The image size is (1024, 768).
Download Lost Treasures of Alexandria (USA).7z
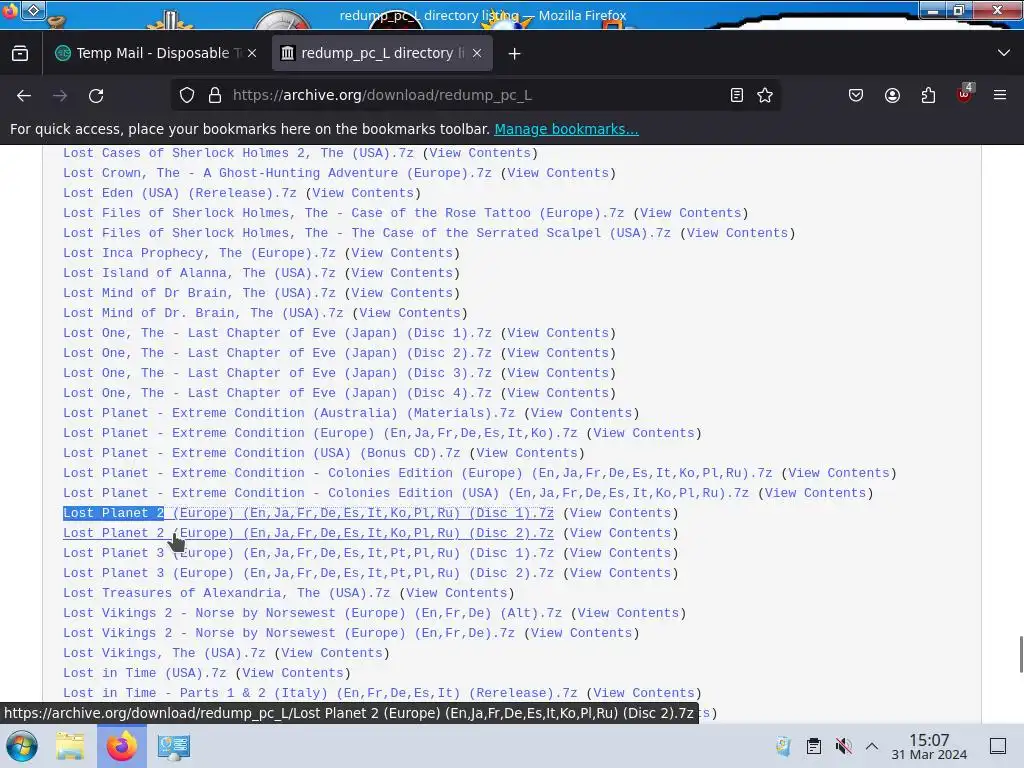pos(227,593)
